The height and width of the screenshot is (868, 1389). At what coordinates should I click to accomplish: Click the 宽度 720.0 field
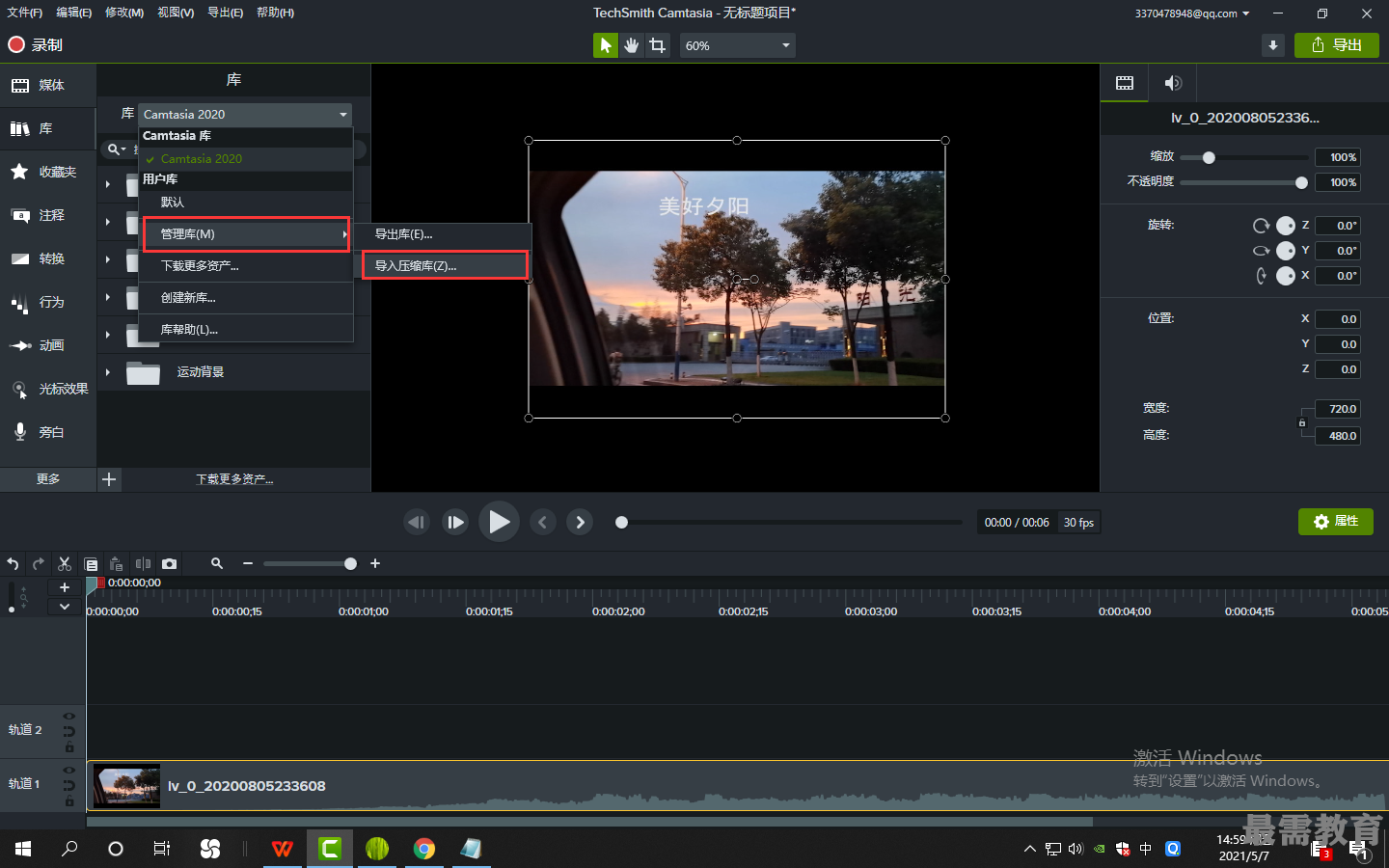point(1338,409)
